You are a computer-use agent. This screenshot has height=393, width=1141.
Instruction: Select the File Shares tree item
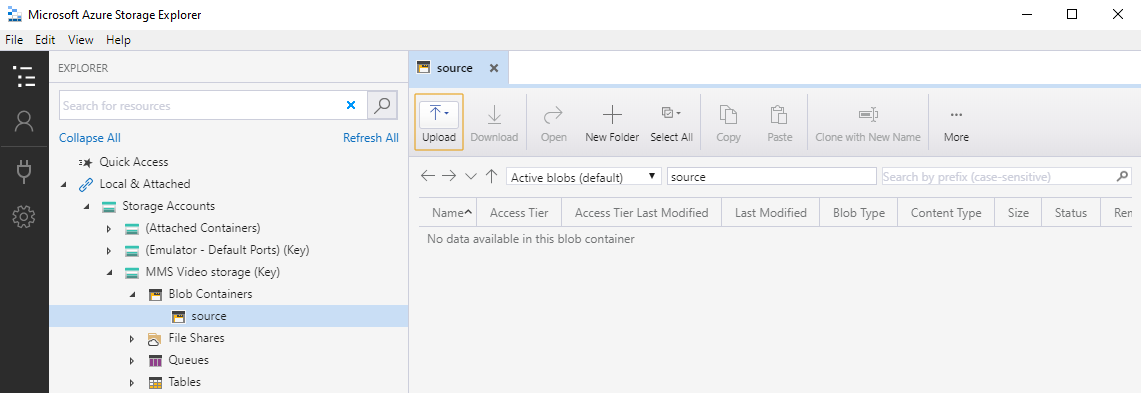pyautogui.click(x=196, y=338)
